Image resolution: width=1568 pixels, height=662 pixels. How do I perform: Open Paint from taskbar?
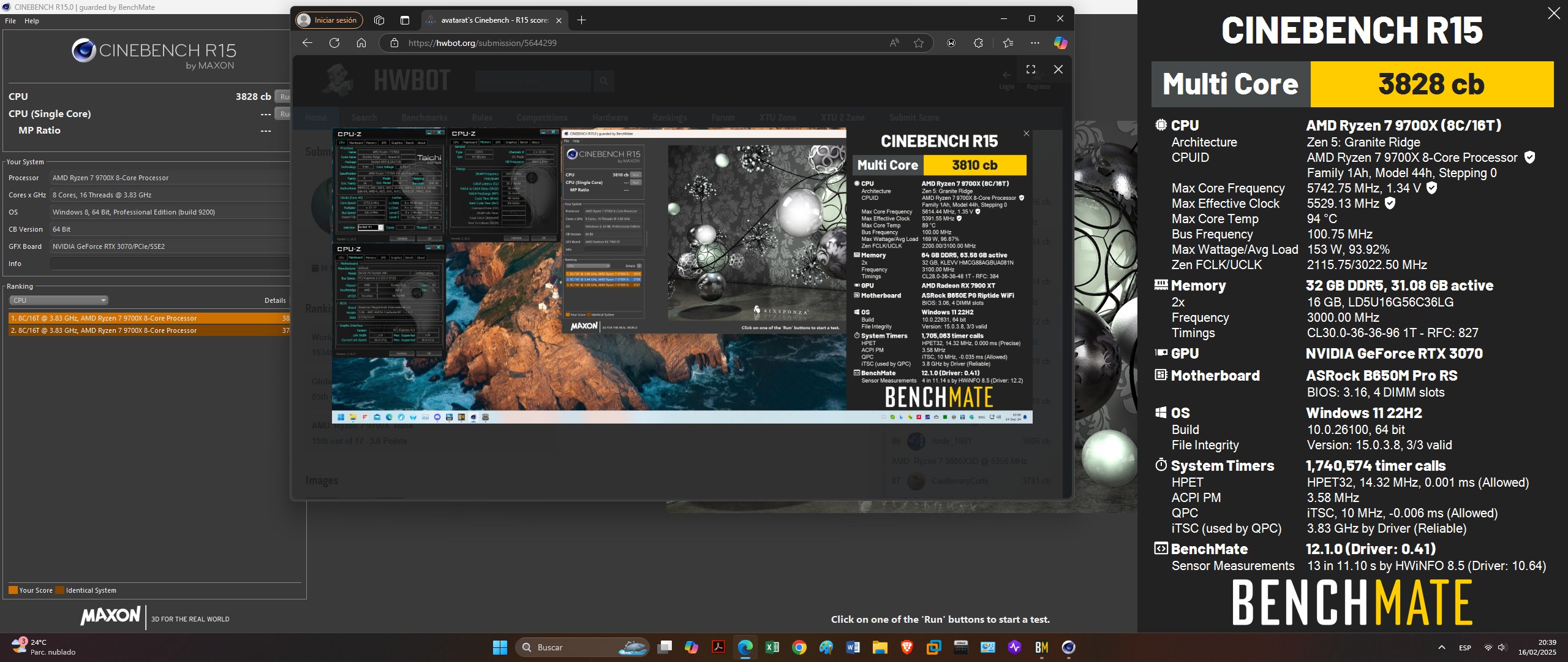pyautogui.click(x=826, y=647)
